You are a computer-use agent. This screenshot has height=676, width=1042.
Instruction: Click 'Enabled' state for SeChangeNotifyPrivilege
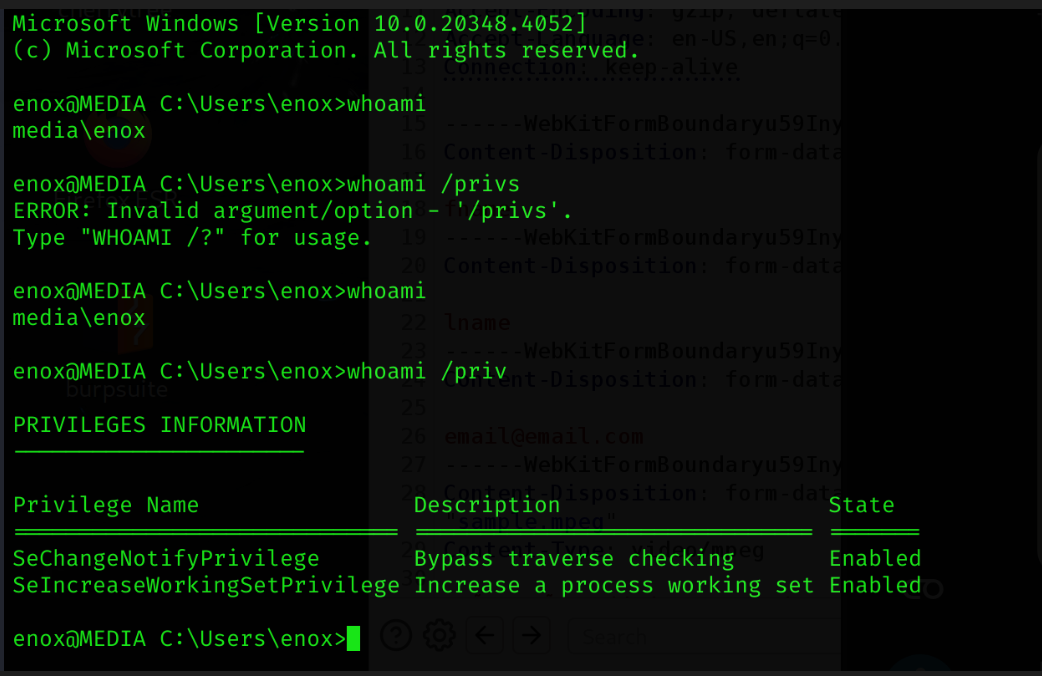click(x=875, y=559)
